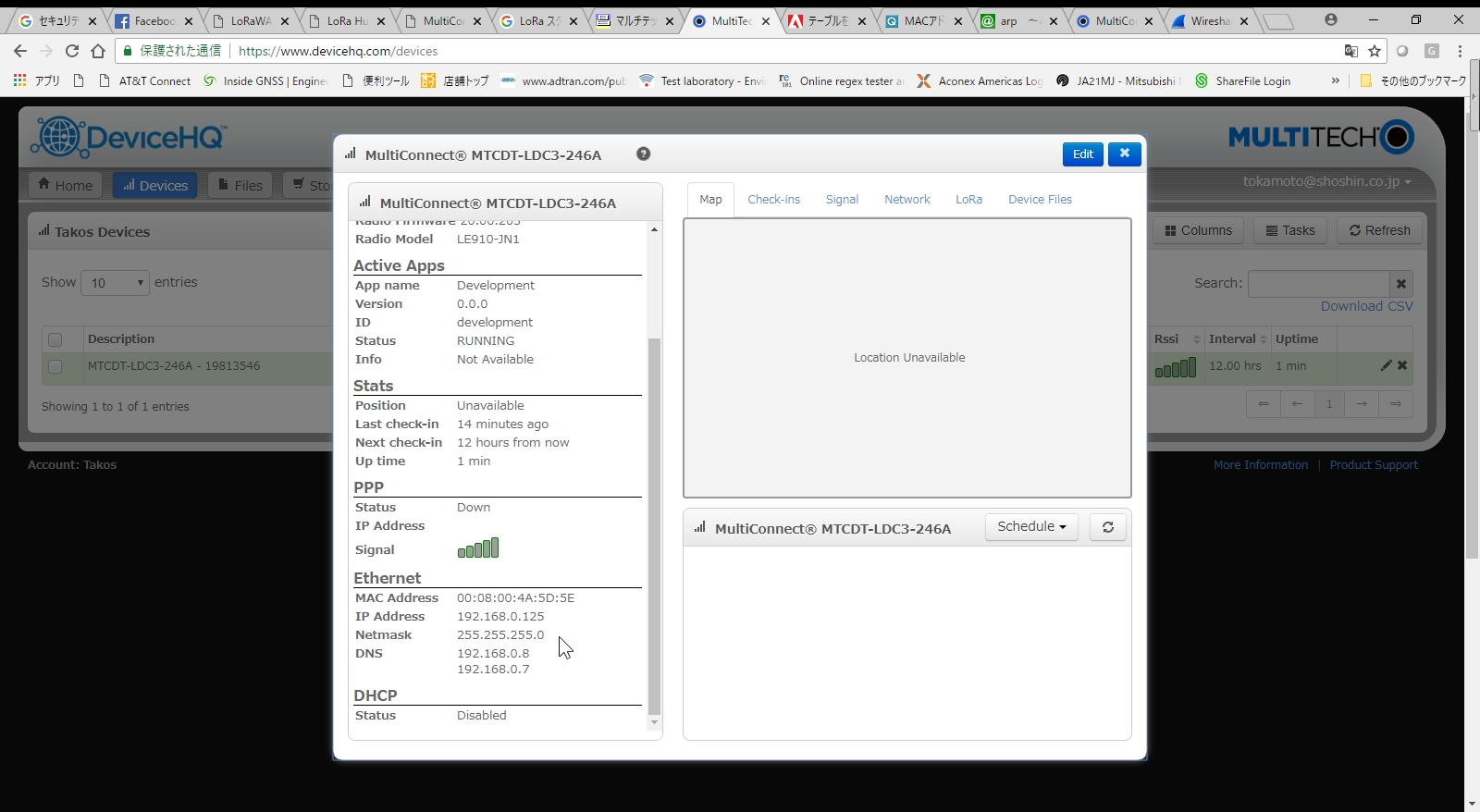
Task: Click the delete X icon in device row
Action: (x=1402, y=365)
